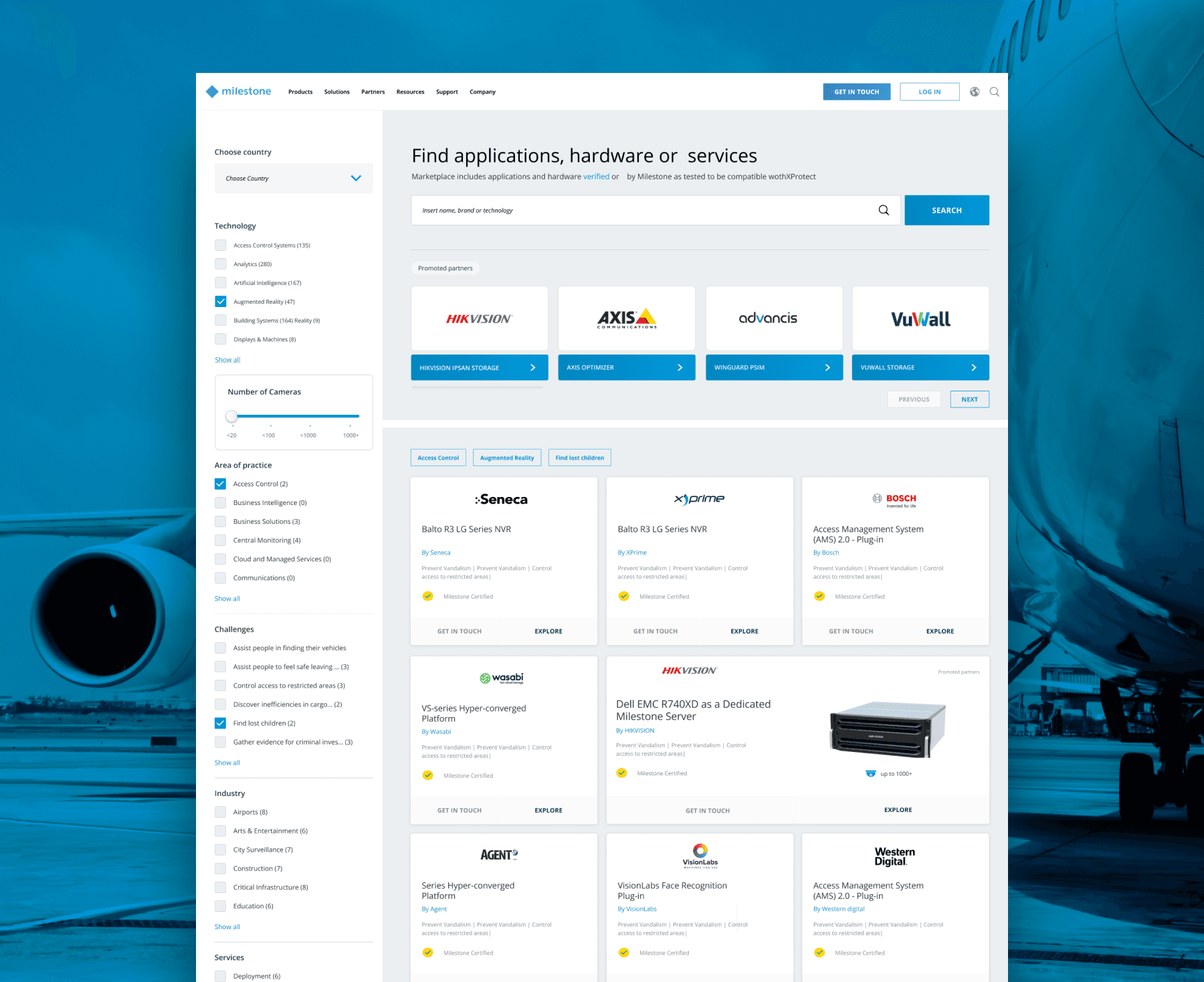Click the blue Search button
The height and width of the screenshot is (982, 1204).
(946, 210)
